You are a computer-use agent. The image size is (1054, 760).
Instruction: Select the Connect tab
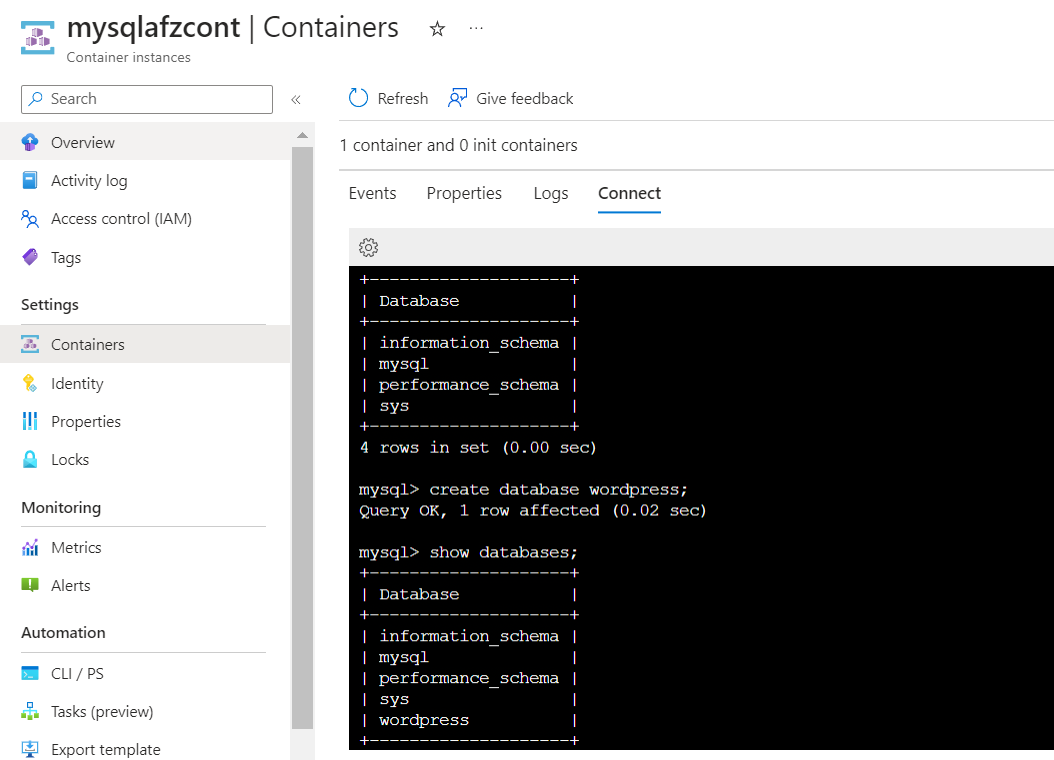(629, 193)
